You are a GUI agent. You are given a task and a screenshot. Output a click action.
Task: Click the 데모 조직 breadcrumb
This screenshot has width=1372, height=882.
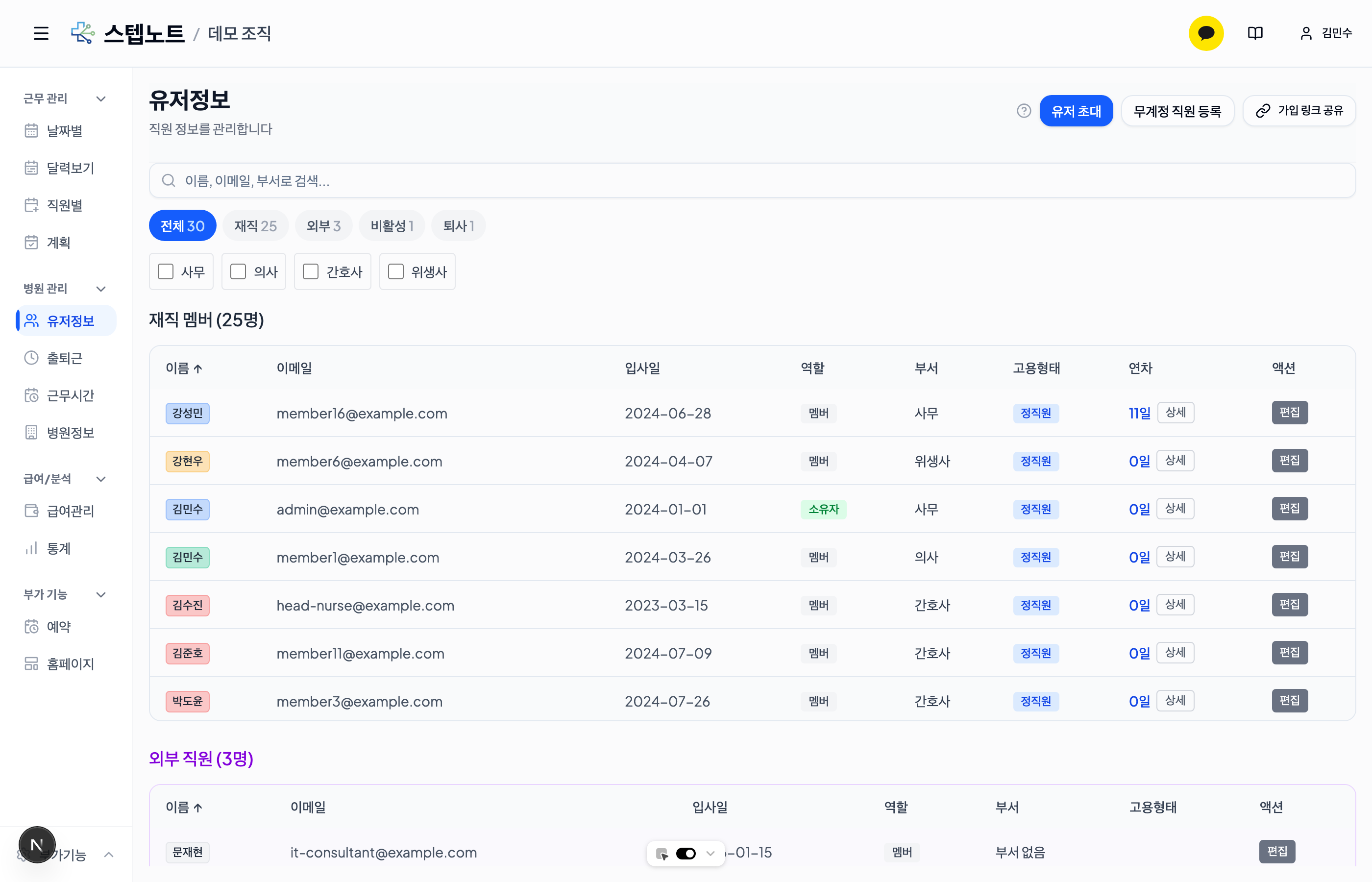(239, 33)
